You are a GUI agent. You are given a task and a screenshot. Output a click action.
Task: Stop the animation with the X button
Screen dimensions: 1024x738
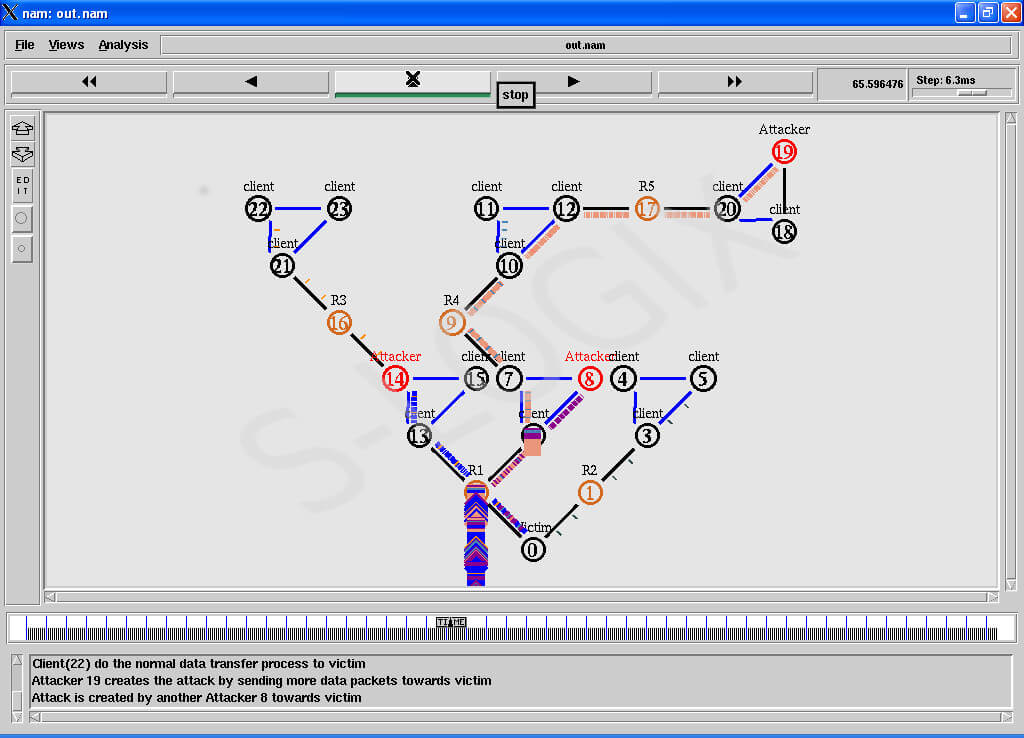coord(412,80)
